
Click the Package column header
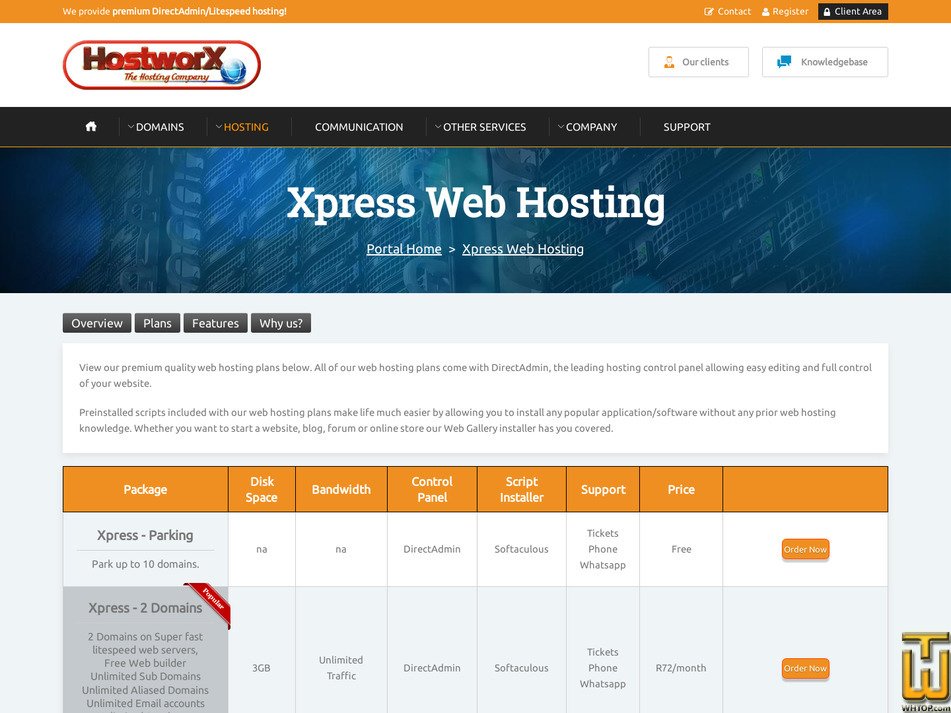pyautogui.click(x=145, y=489)
